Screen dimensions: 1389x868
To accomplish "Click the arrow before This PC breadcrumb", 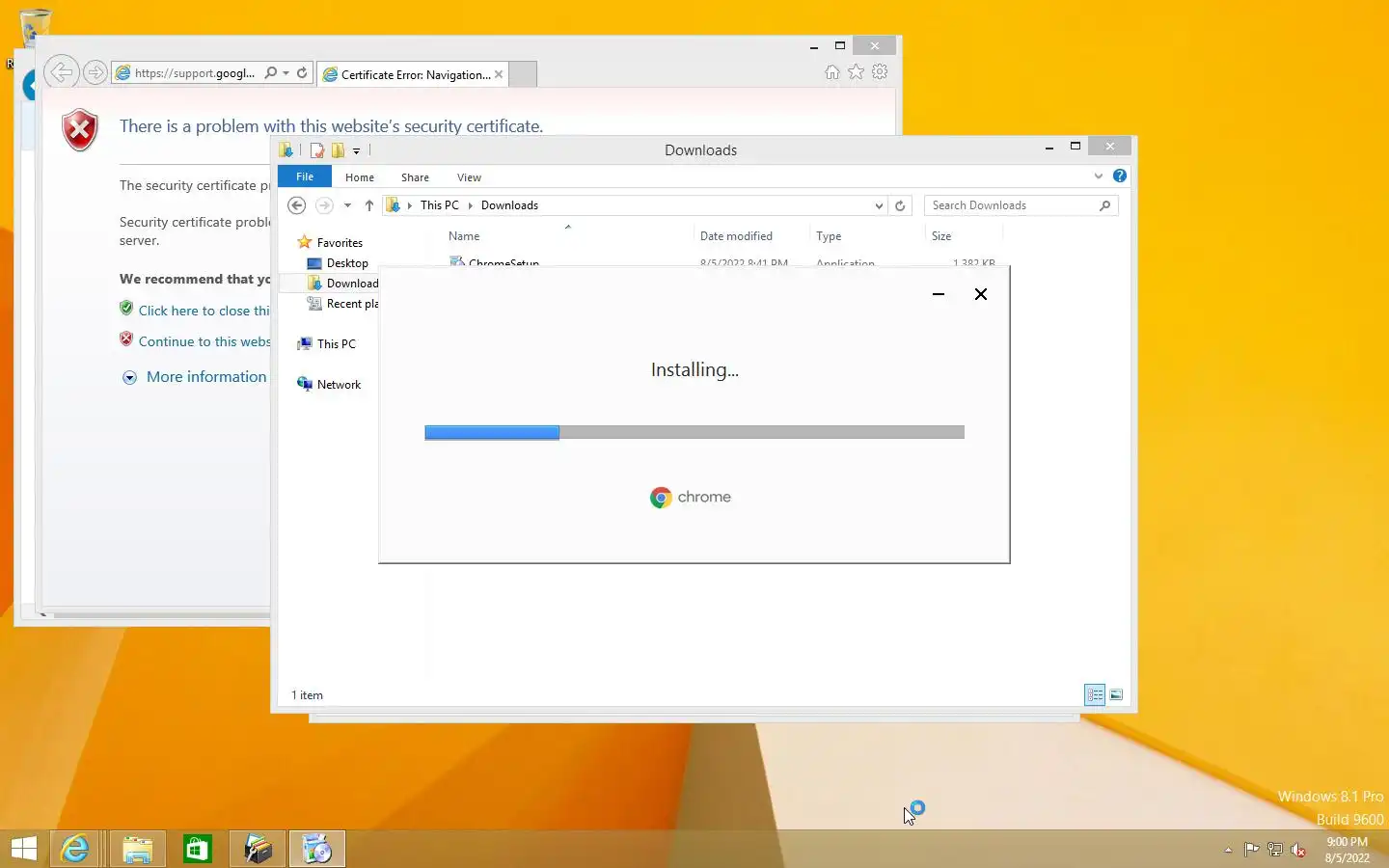I will point(410,205).
